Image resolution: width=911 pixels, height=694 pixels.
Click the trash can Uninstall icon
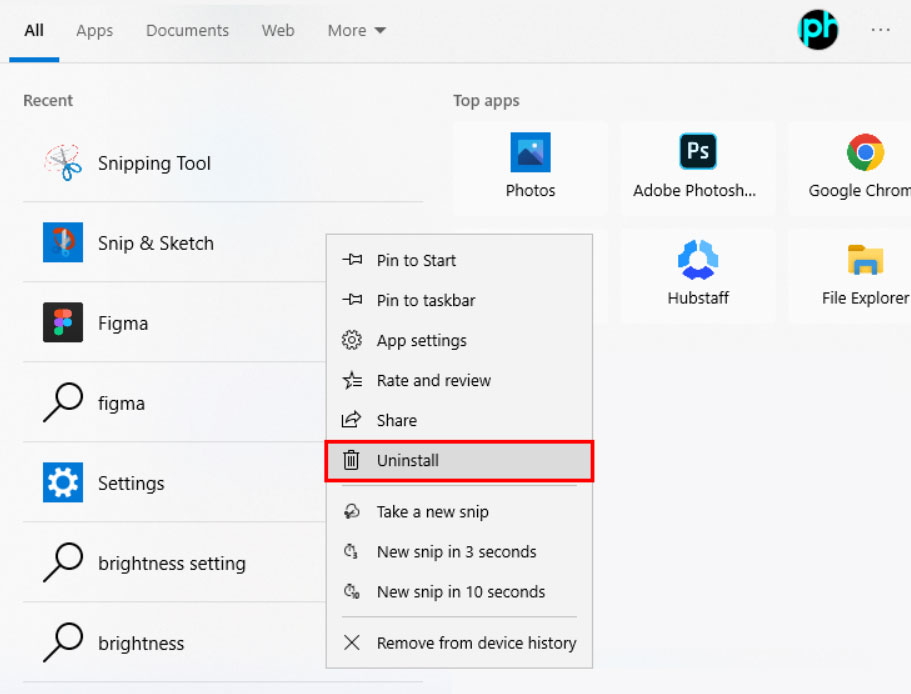pos(351,460)
